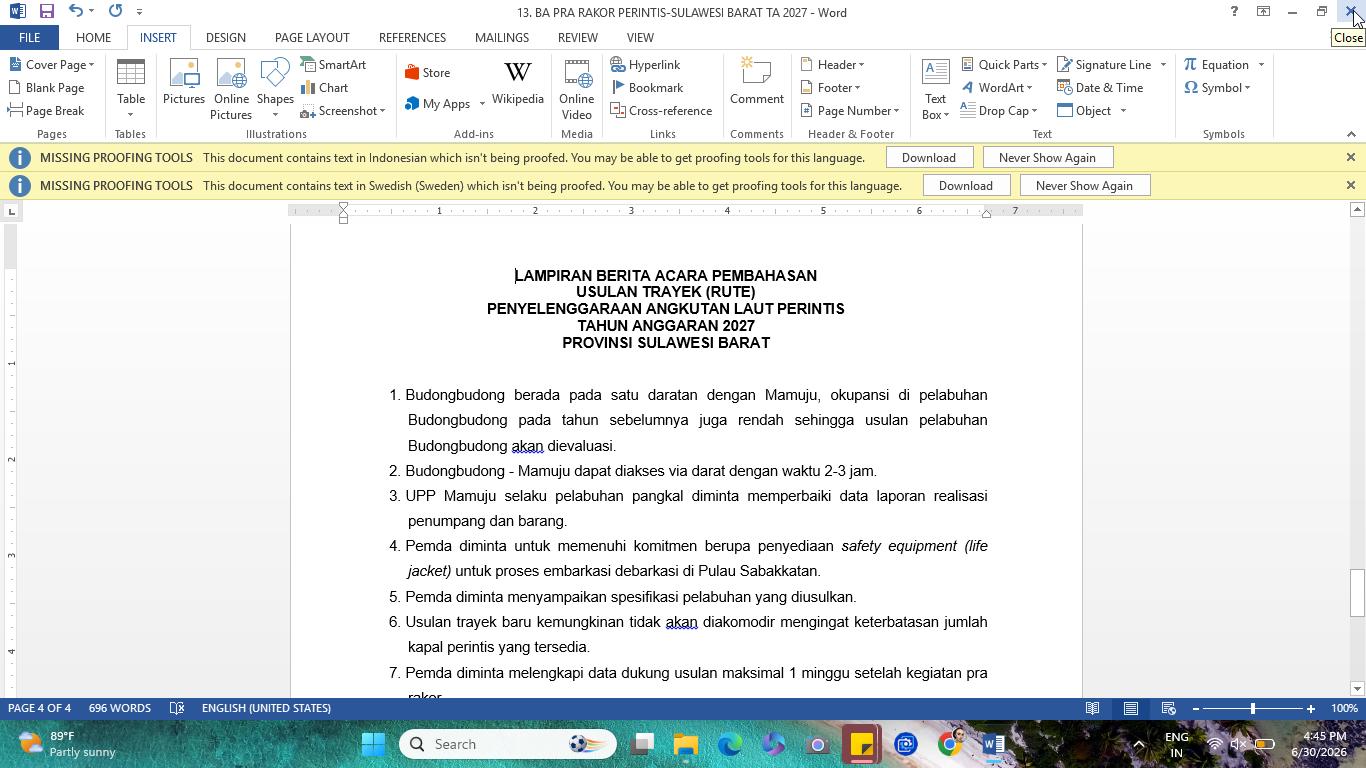This screenshot has width=1366, height=768.
Task: Click the Windows taskbar Search box
Action: 506,744
